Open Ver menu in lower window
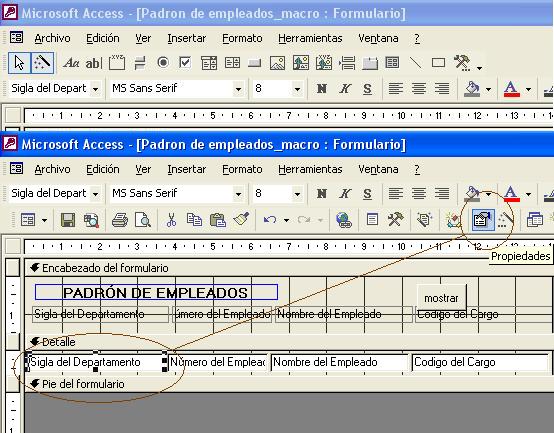The width and height of the screenshot is (554, 433). (143, 169)
